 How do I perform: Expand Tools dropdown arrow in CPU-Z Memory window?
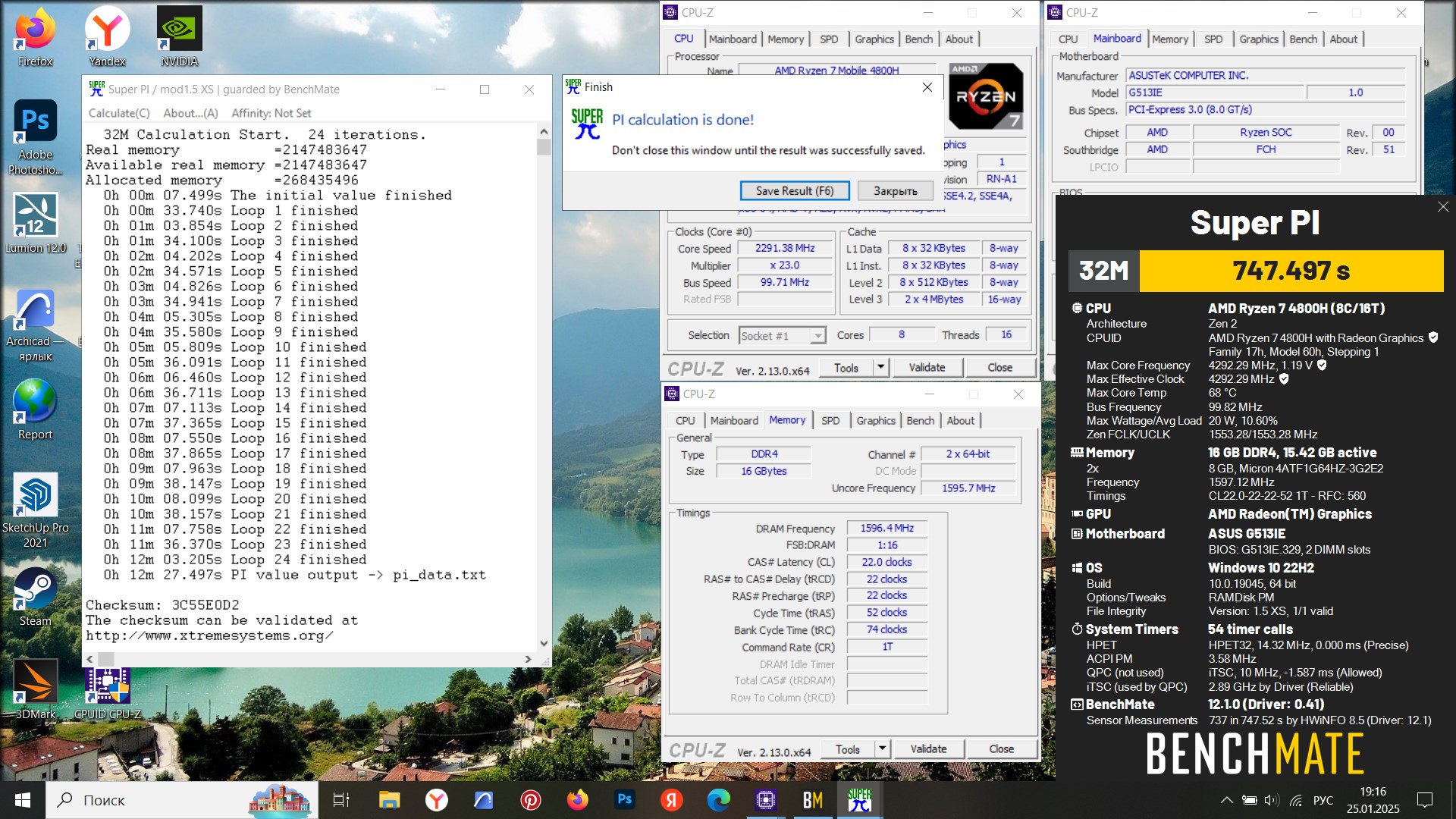882,749
